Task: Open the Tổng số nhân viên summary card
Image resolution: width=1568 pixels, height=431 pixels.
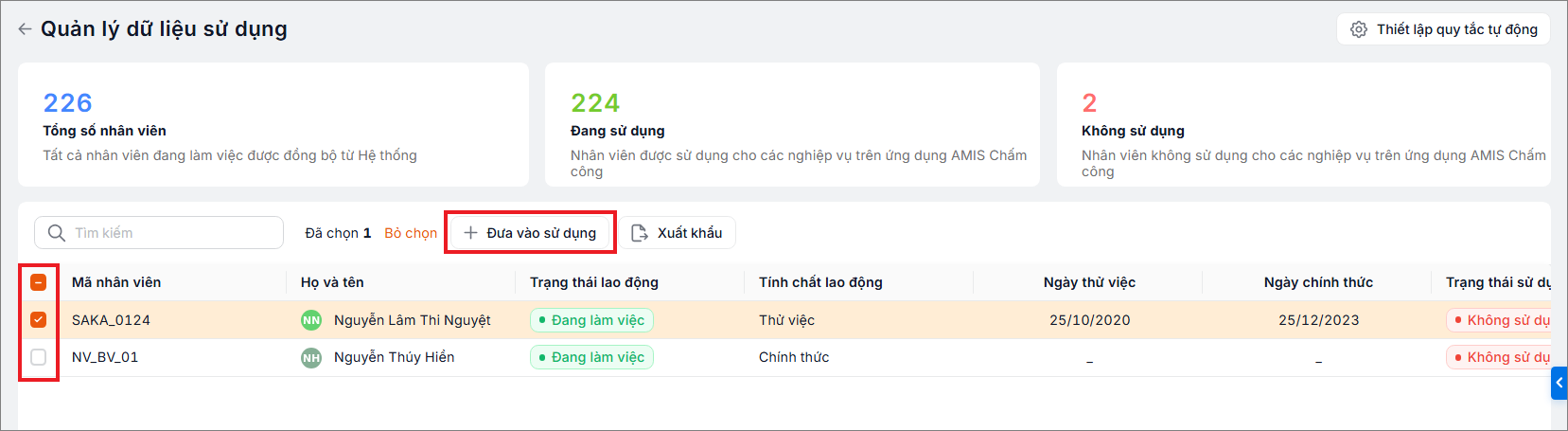Action: [x=273, y=124]
